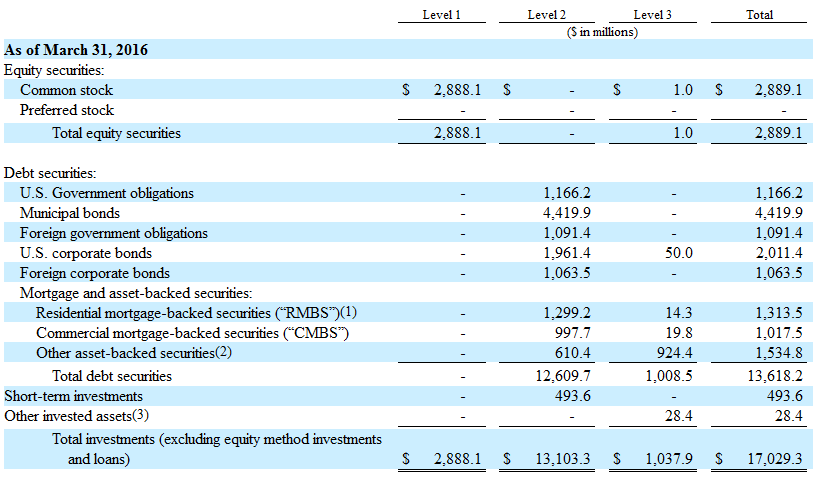Select the '($ in millions)' note
The height and width of the screenshot is (477, 813).
(x=602, y=32)
